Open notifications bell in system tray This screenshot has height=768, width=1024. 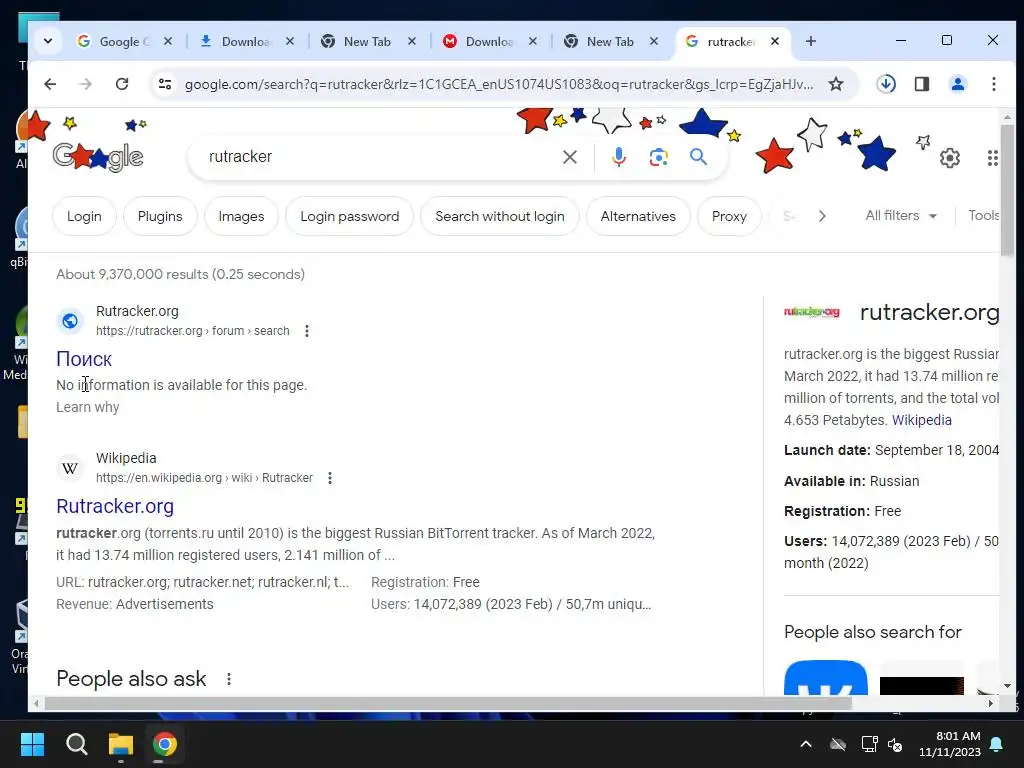click(x=997, y=744)
